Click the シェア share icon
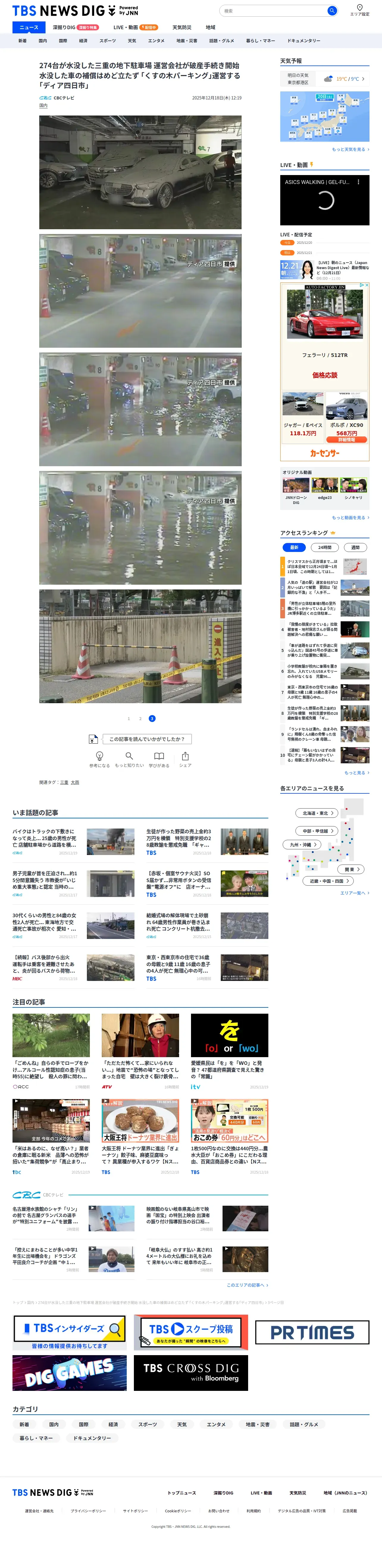Viewport: 382px width, 1568px height. coord(185,759)
